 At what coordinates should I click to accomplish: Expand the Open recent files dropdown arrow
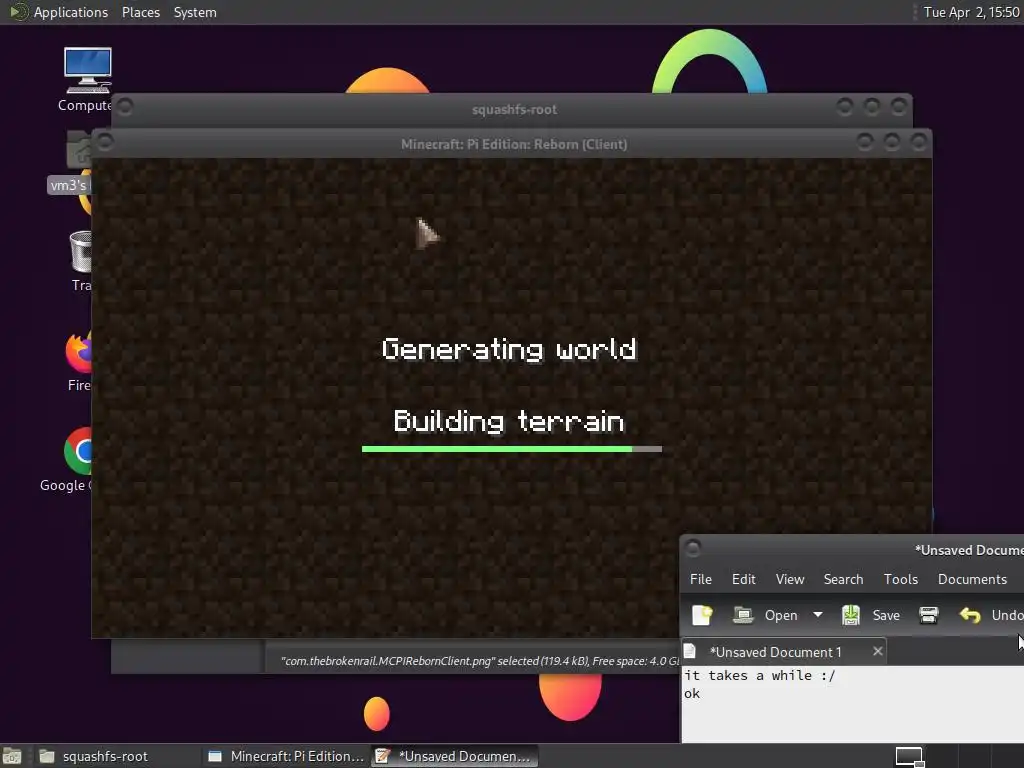pos(818,615)
